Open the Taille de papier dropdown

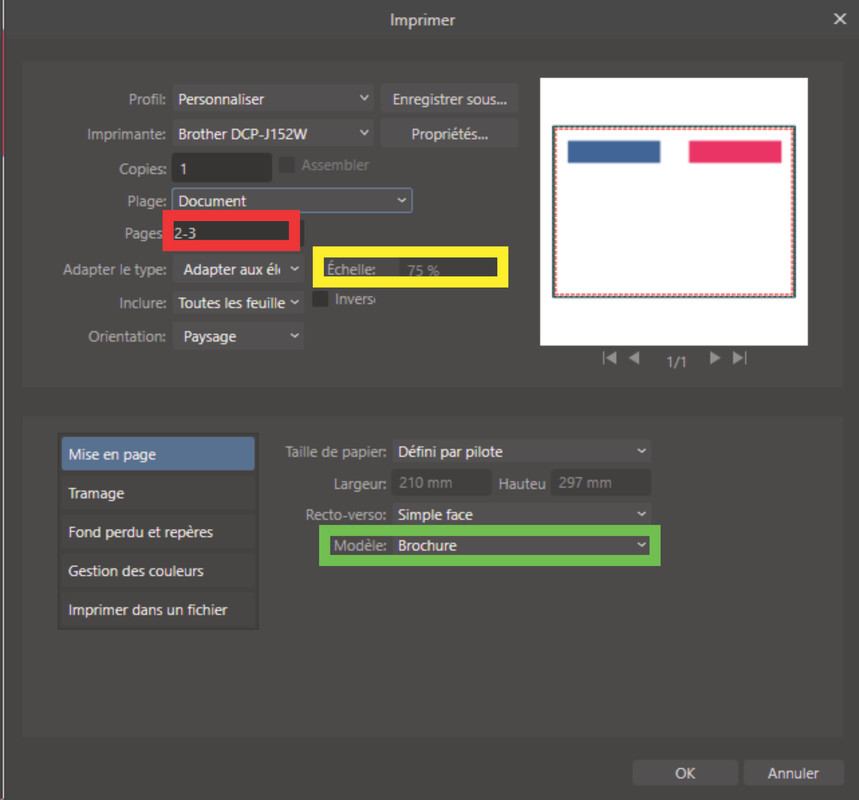[522, 452]
